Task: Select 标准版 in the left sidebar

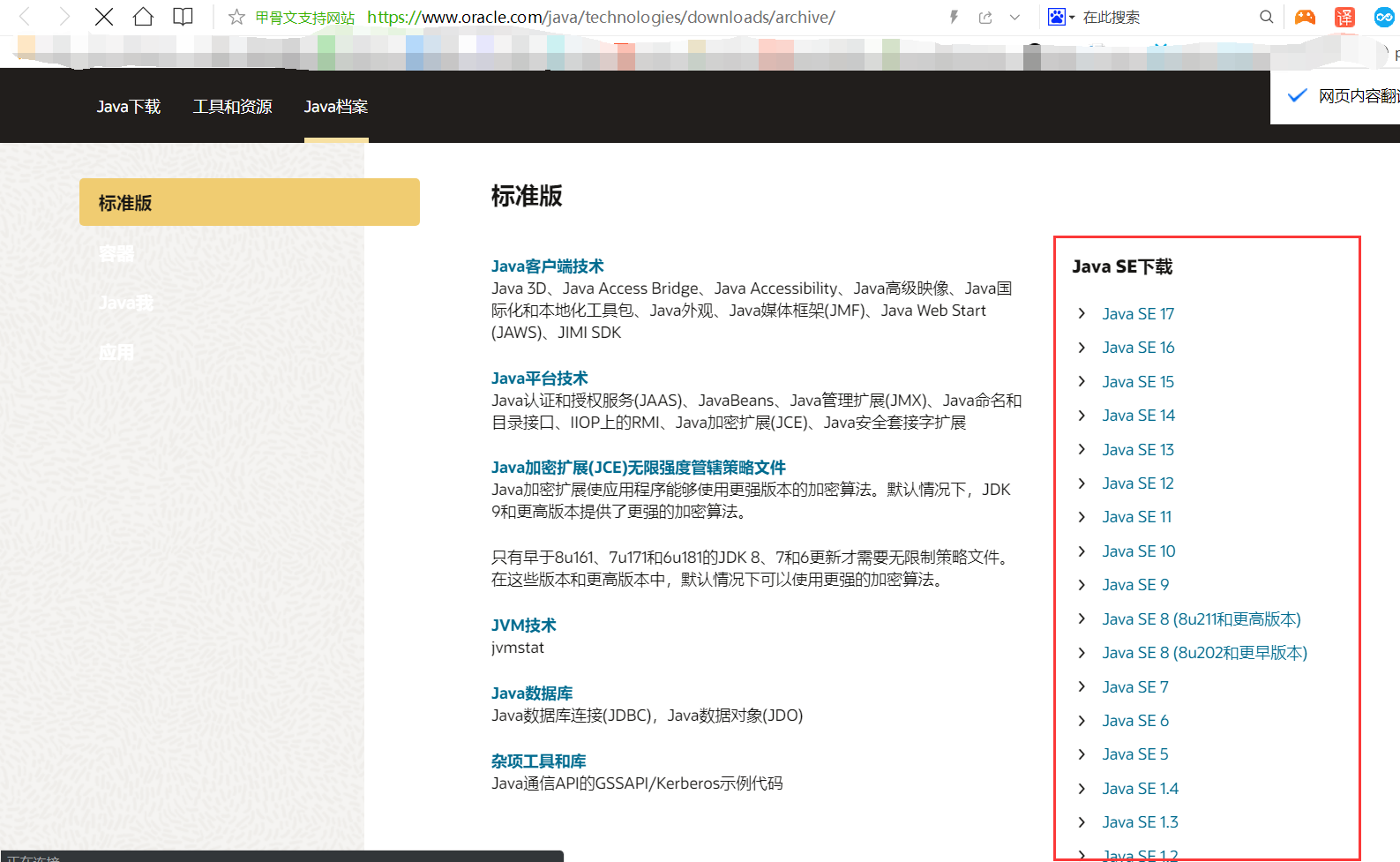Action: coord(250,202)
